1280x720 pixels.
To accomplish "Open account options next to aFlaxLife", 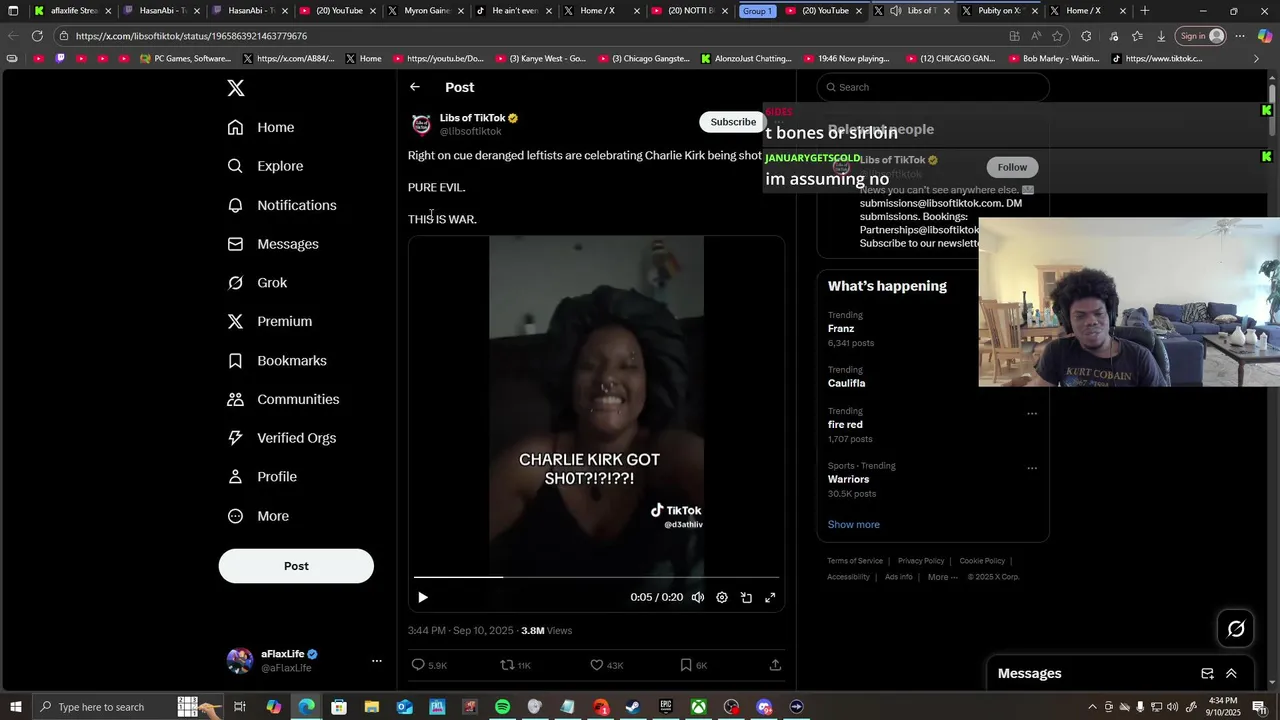I will (377, 661).
